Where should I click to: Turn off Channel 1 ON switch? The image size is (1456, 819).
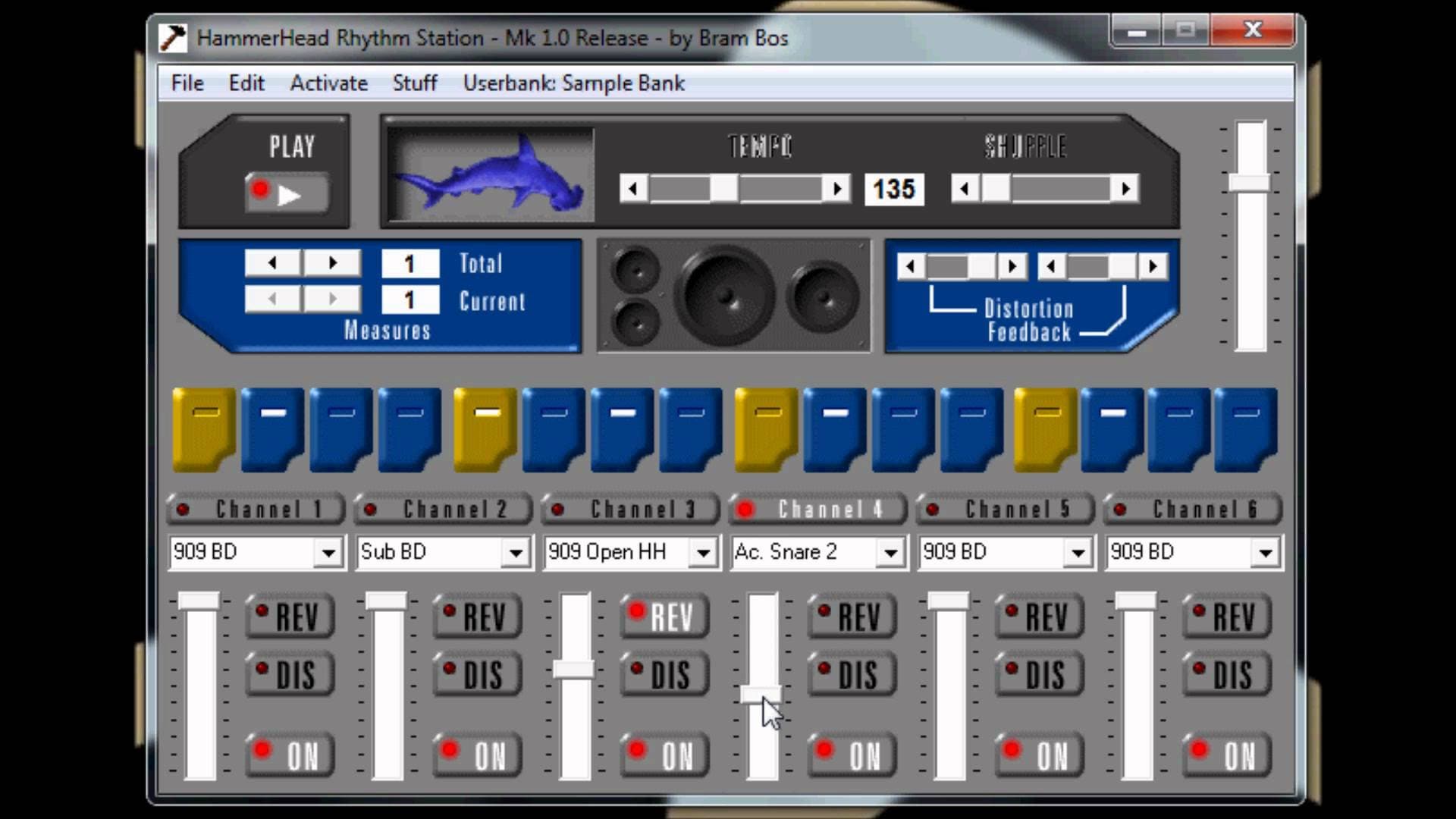[x=290, y=755]
